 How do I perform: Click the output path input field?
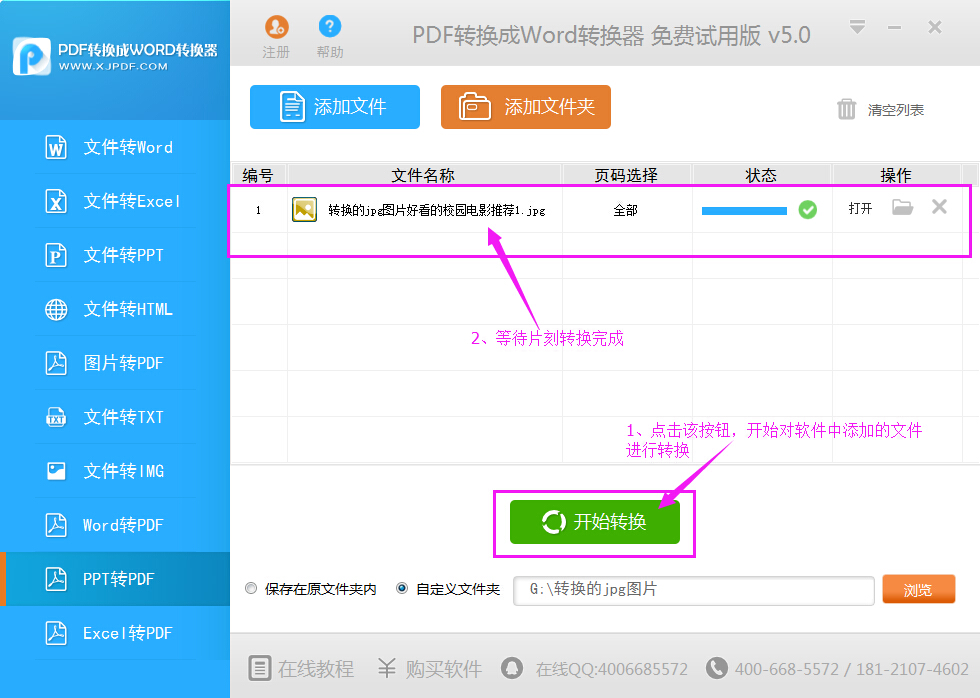coord(694,590)
